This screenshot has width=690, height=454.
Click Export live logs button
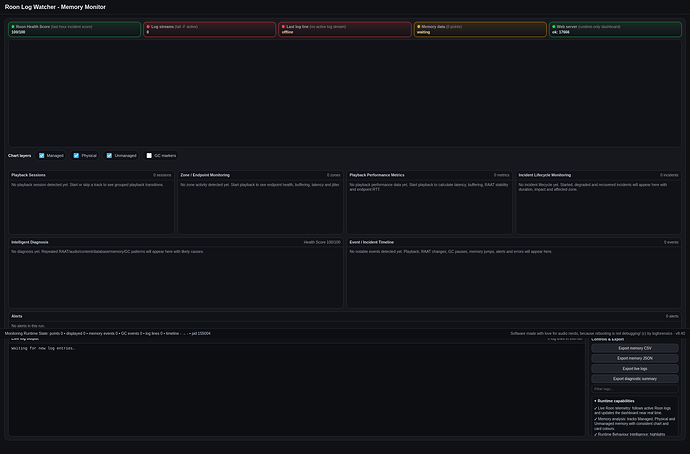(x=635, y=369)
